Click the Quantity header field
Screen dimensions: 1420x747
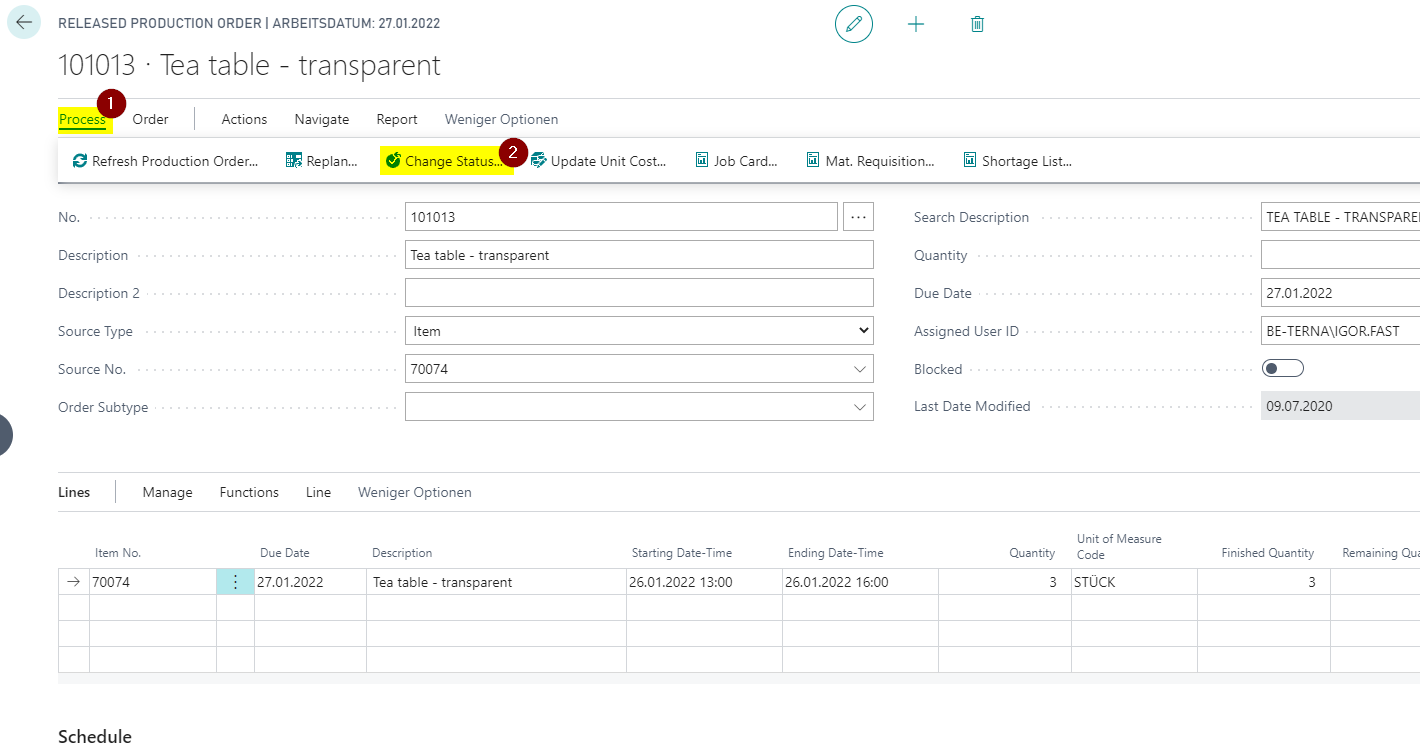[1340, 255]
